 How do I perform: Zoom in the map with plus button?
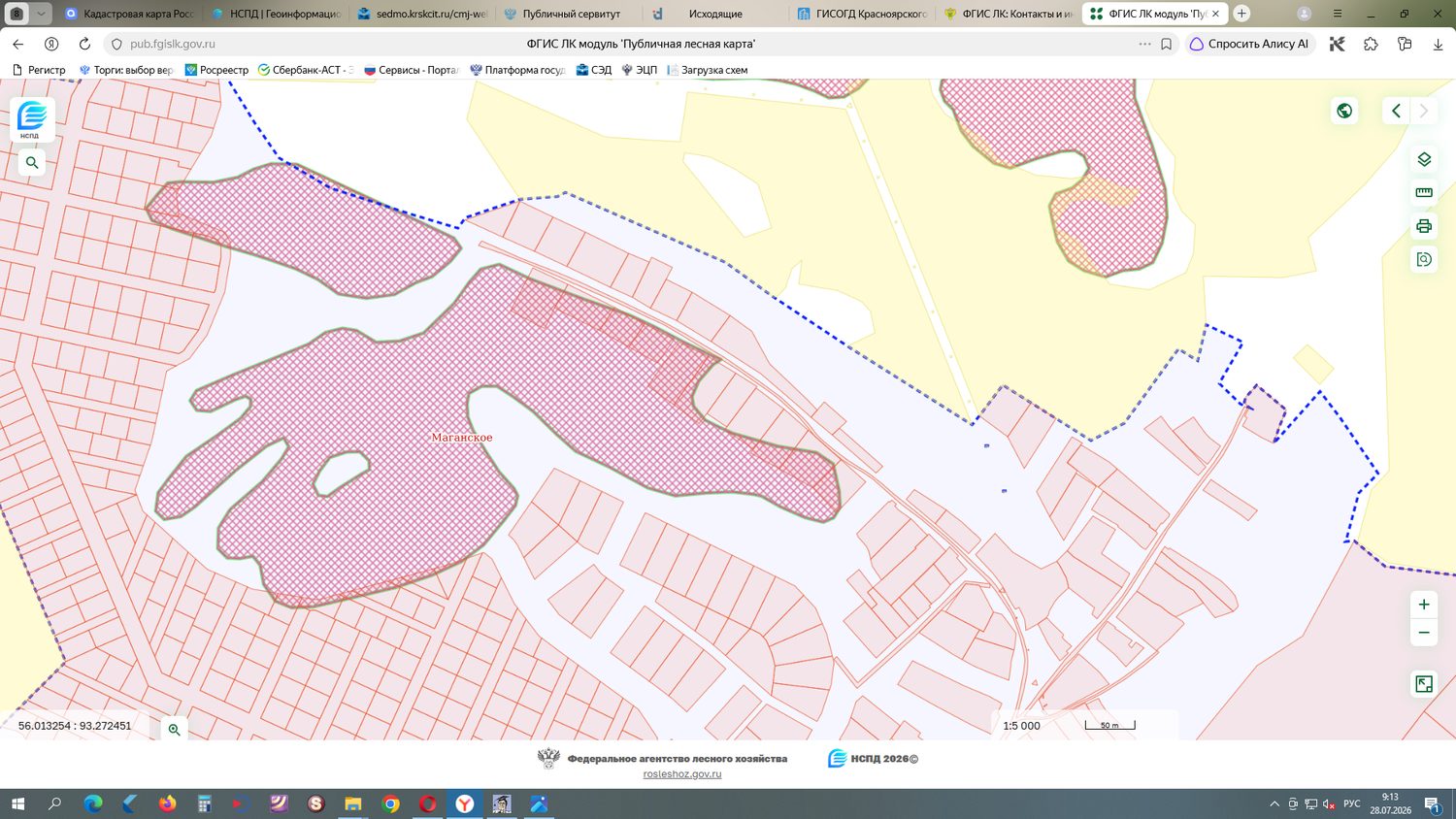(1424, 605)
